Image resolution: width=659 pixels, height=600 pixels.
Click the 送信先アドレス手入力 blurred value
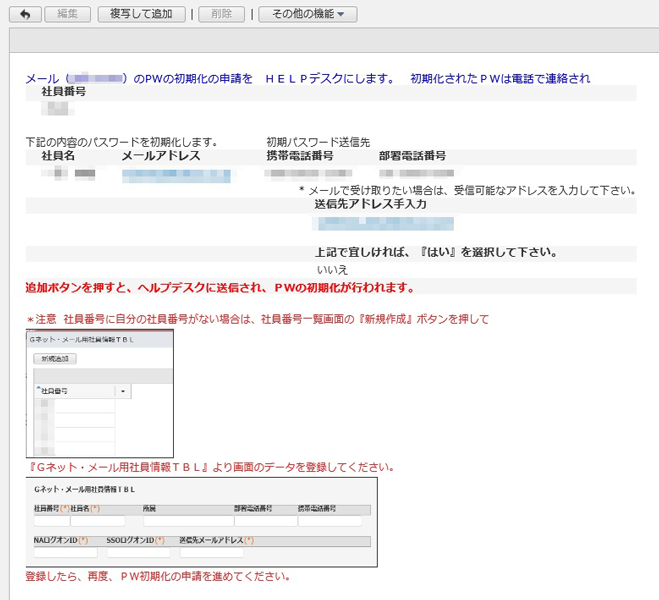pyautogui.click(x=369, y=223)
